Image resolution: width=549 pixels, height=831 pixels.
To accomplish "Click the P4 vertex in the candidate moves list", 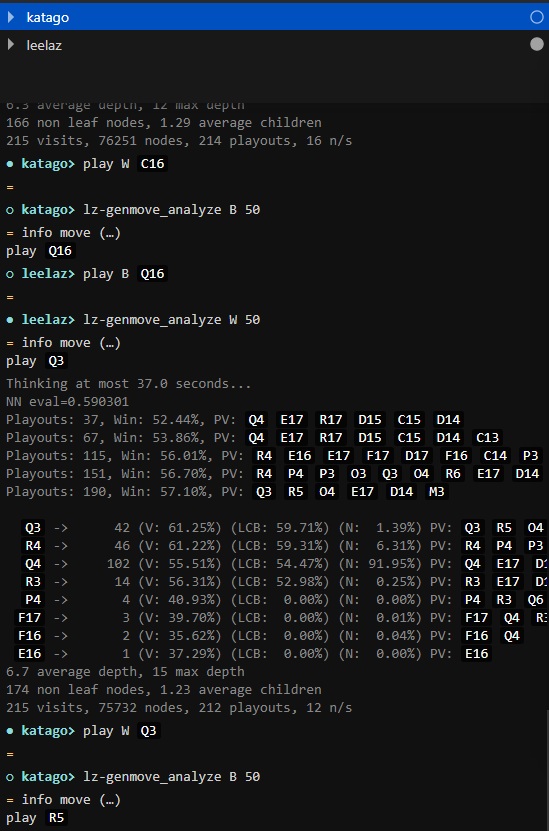I will 33,600.
